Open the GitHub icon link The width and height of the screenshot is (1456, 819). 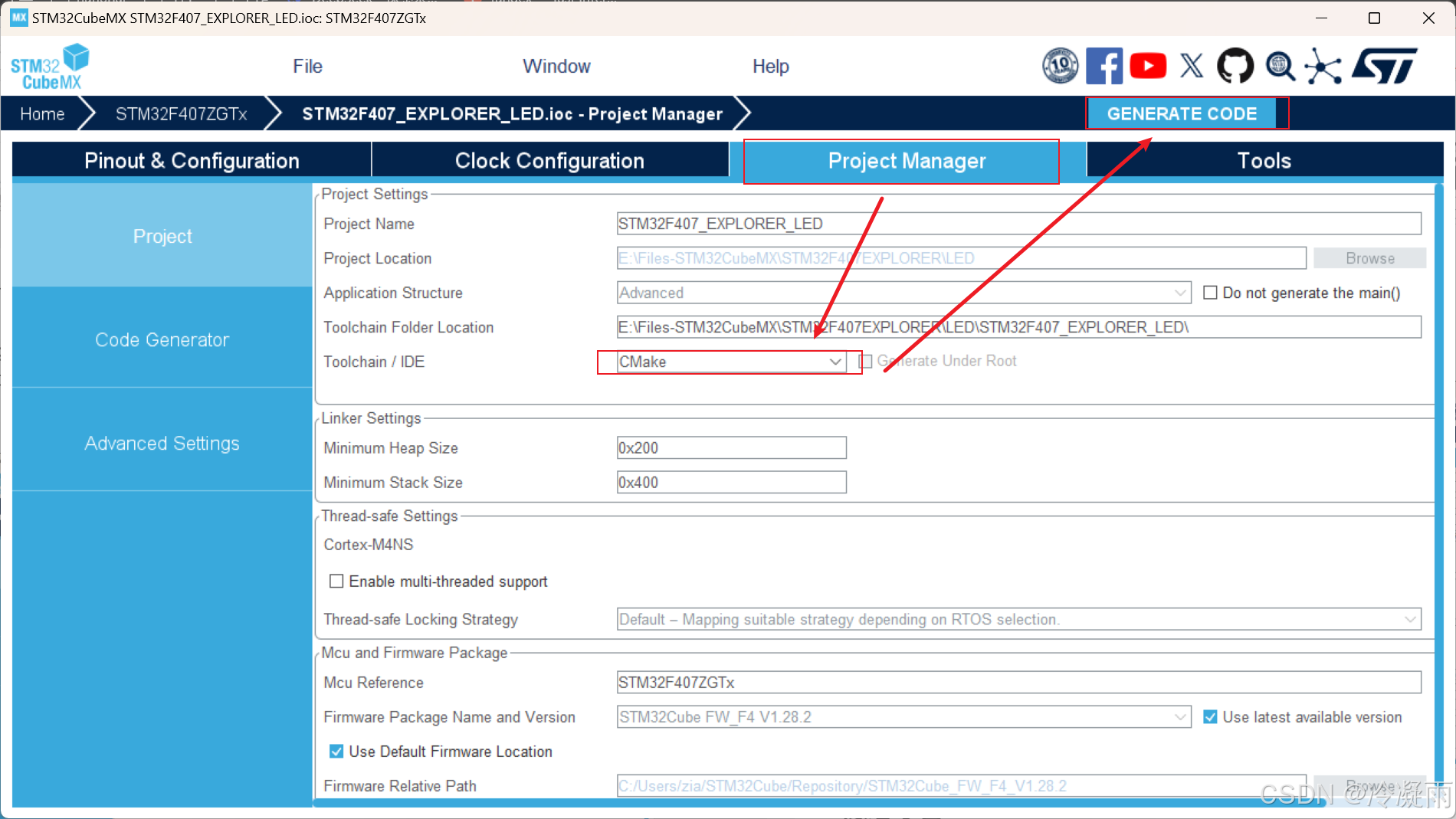click(1235, 66)
